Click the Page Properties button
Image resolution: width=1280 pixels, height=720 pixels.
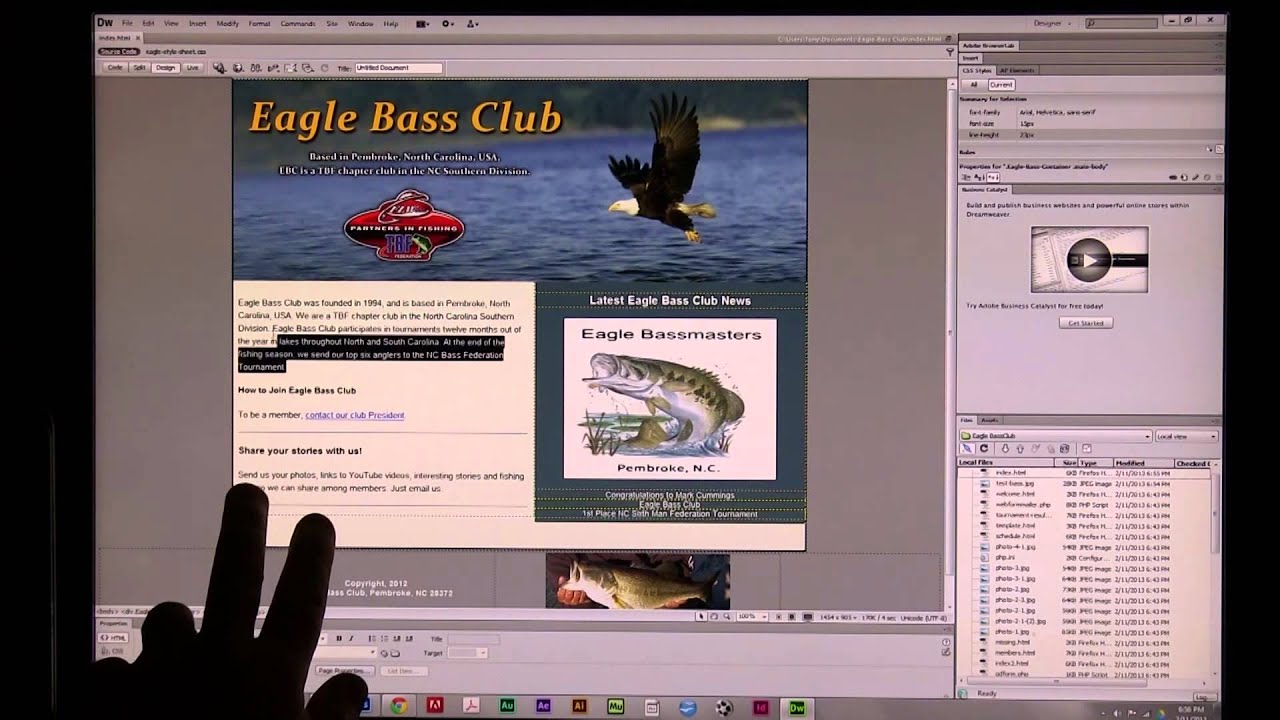343,671
